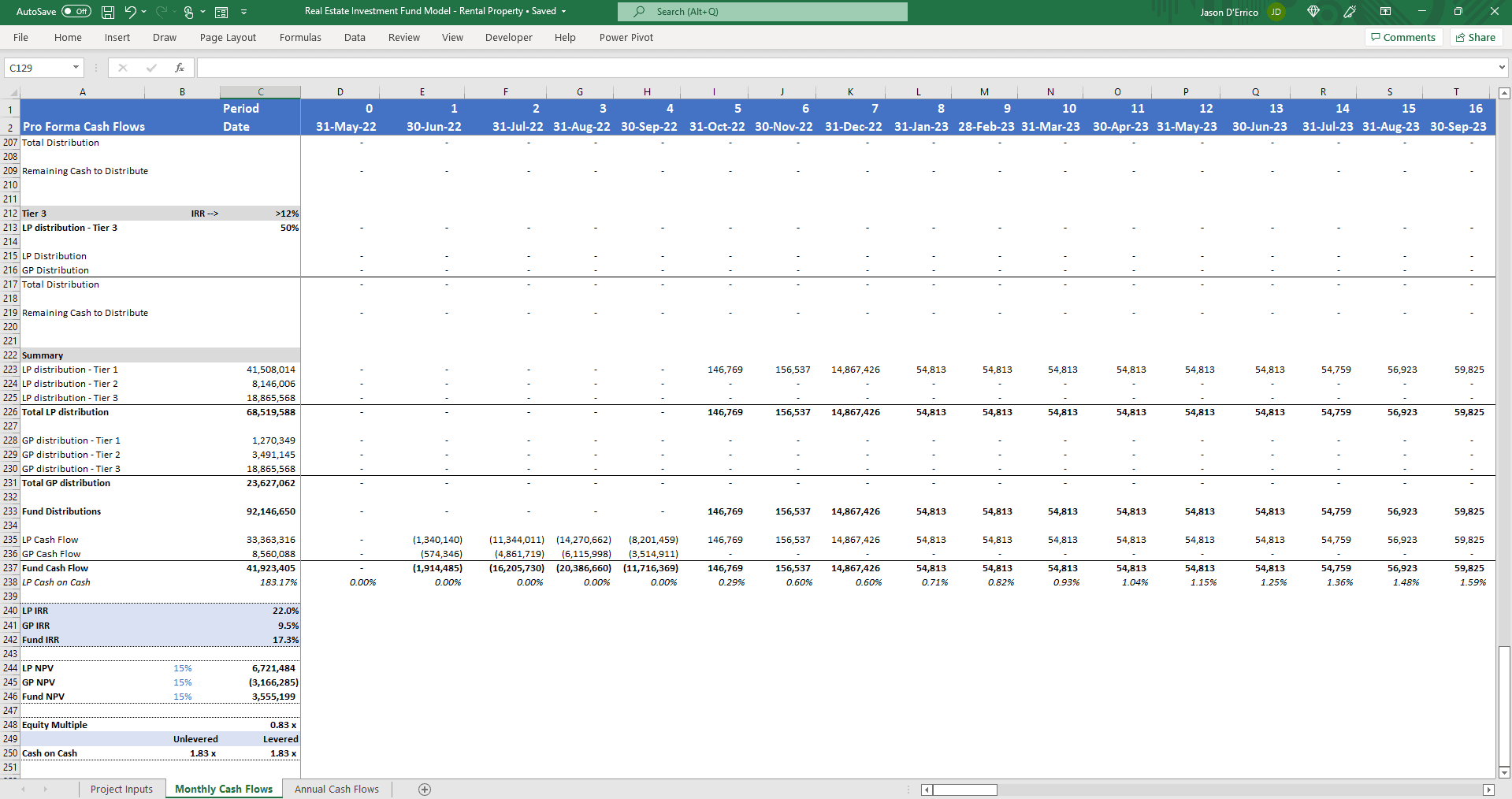Screen dimensions: 1512x799
Task: Click the Select All corner triangle
Action: click(x=12, y=92)
